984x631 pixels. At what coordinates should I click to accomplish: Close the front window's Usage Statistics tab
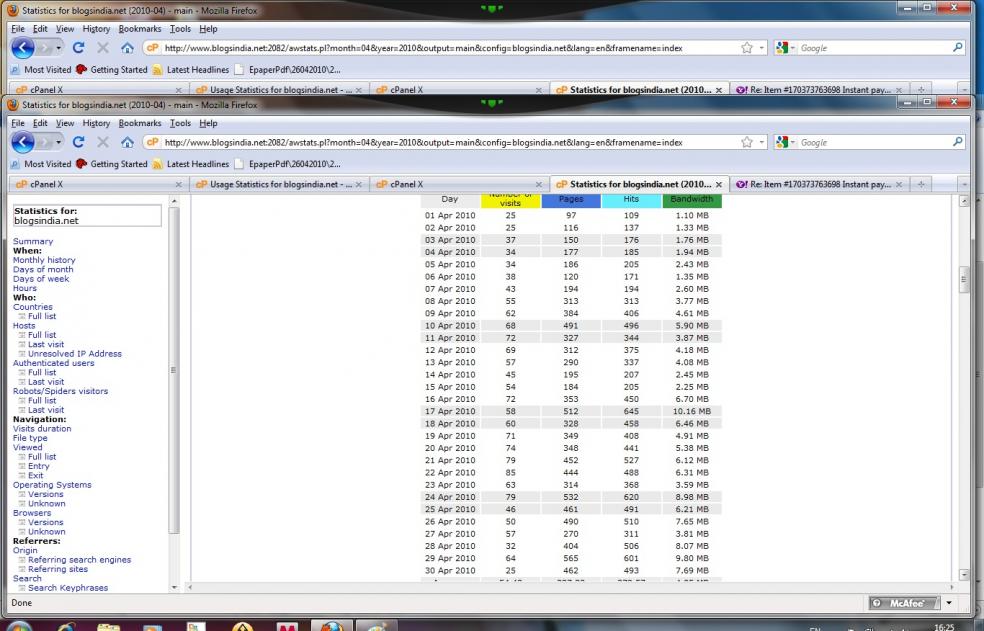tap(359, 184)
